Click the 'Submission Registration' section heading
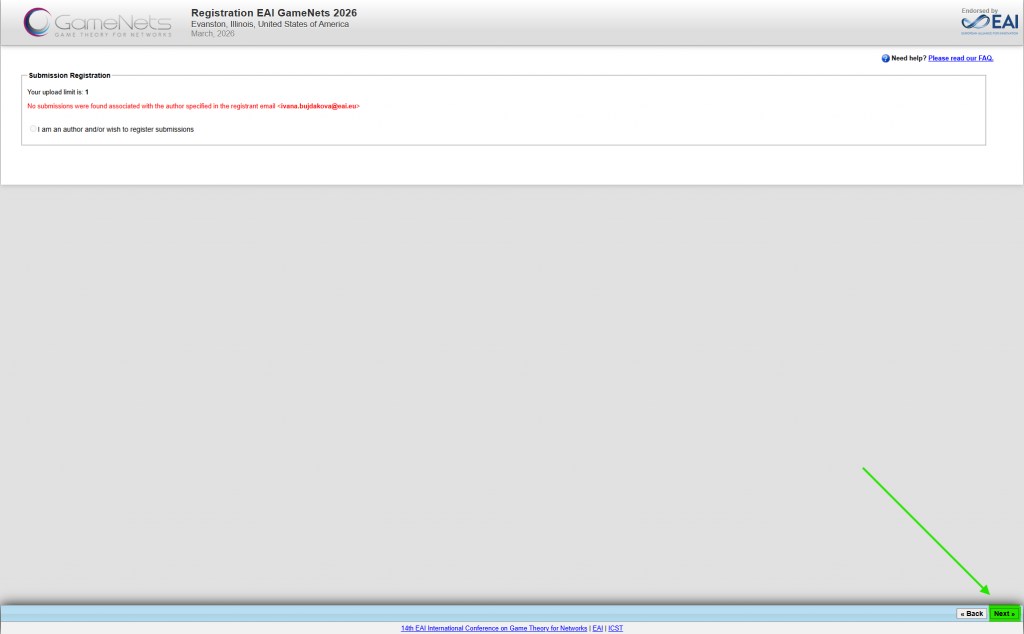 pos(69,75)
